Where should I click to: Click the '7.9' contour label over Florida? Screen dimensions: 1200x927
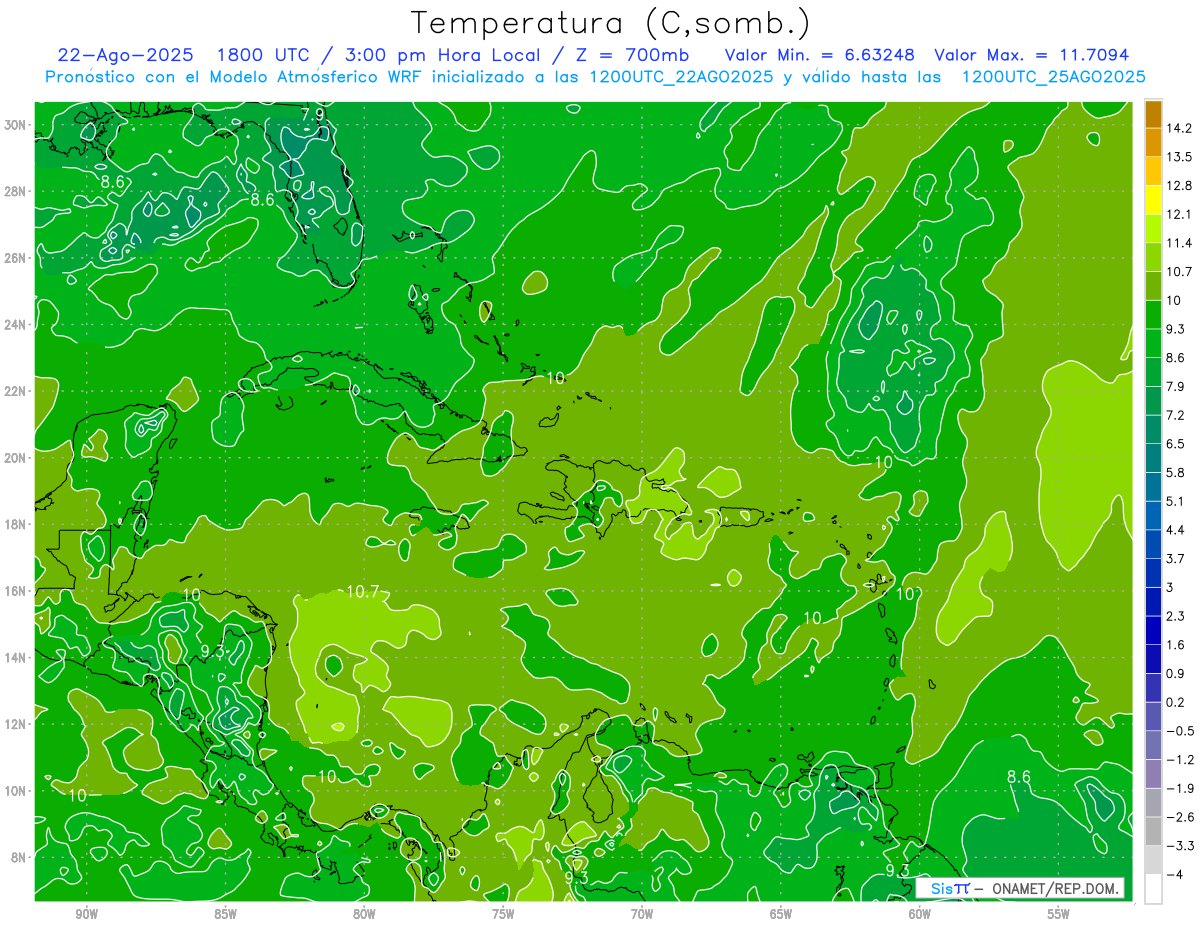(x=313, y=115)
